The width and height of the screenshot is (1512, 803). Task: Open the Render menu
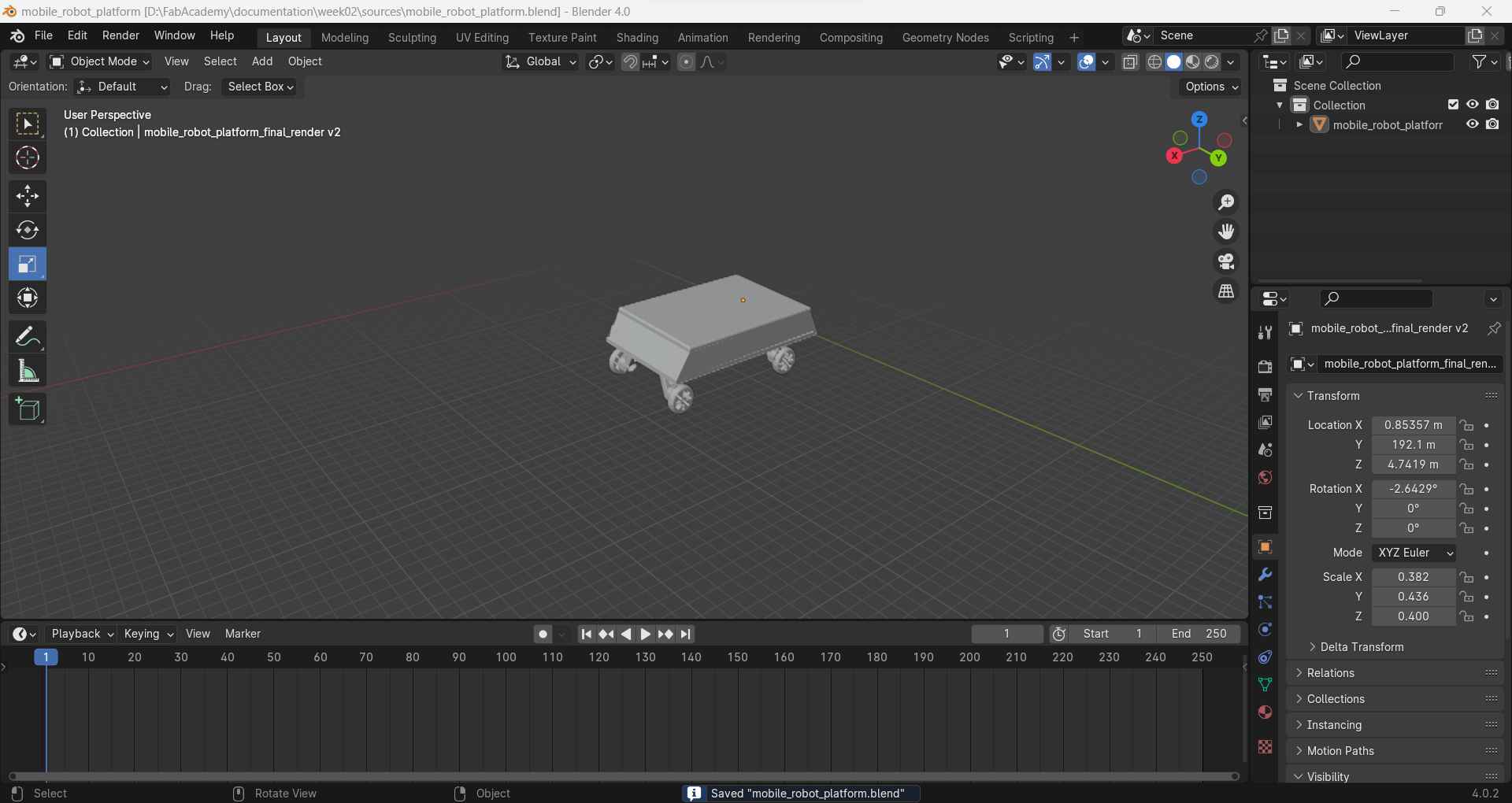click(x=120, y=35)
